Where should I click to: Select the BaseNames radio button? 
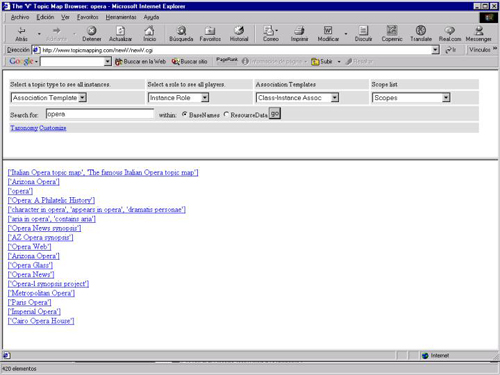pyautogui.click(x=184, y=114)
